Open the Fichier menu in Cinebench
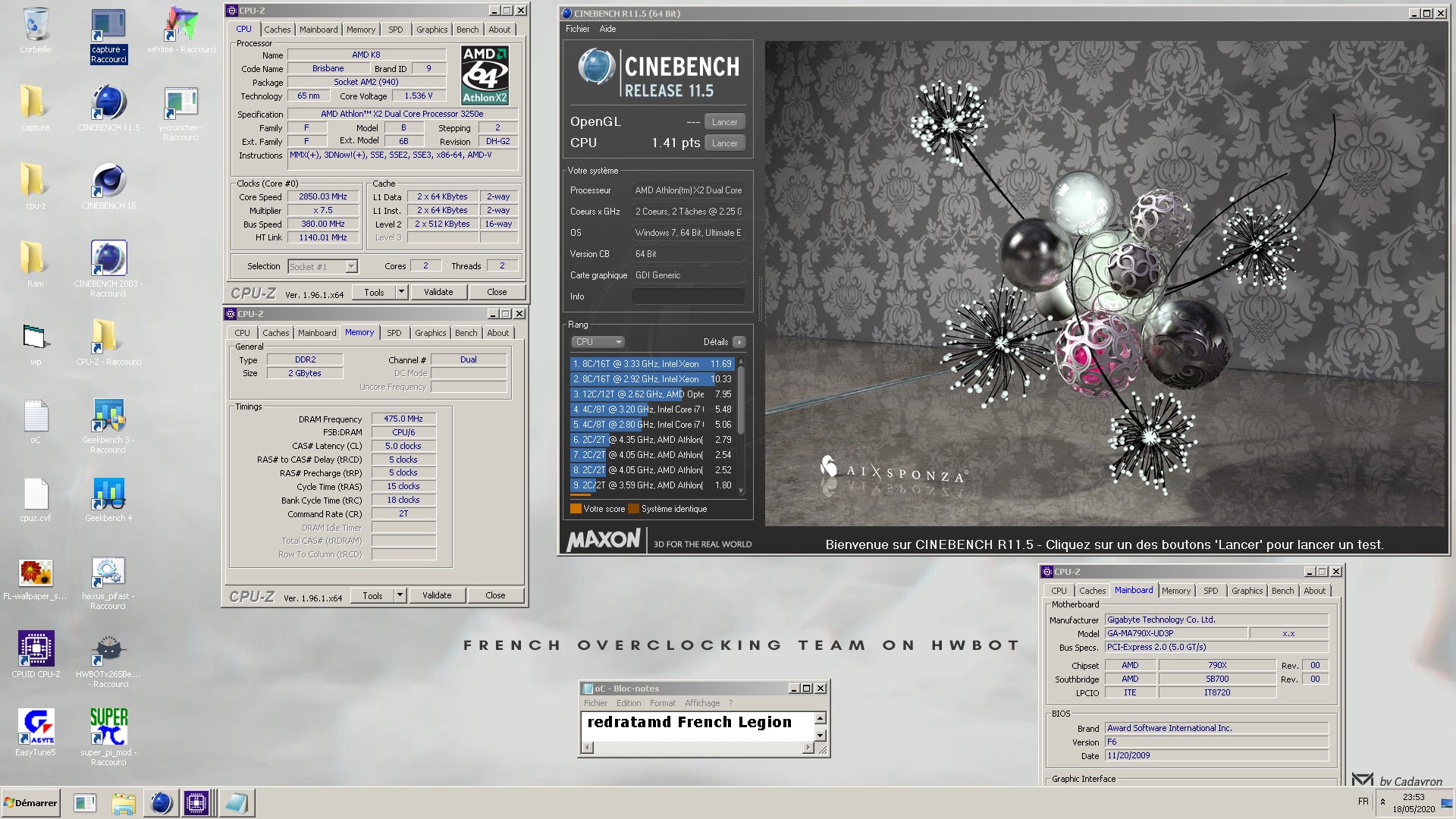Image resolution: width=1456 pixels, height=819 pixels. coord(577,29)
